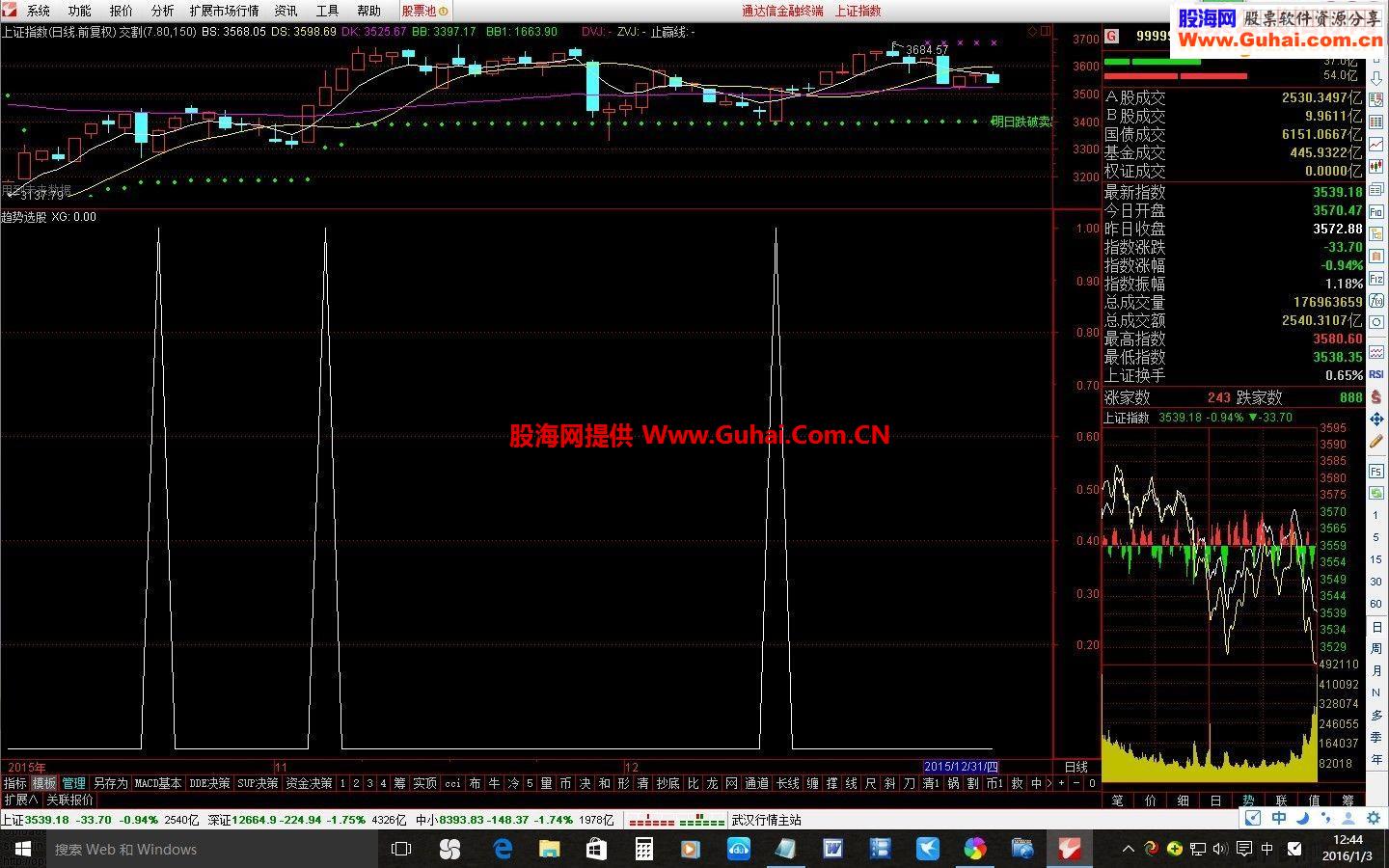Click the Fs icon in right toolbar
This screenshot has width=1389, height=868.
click(1376, 471)
